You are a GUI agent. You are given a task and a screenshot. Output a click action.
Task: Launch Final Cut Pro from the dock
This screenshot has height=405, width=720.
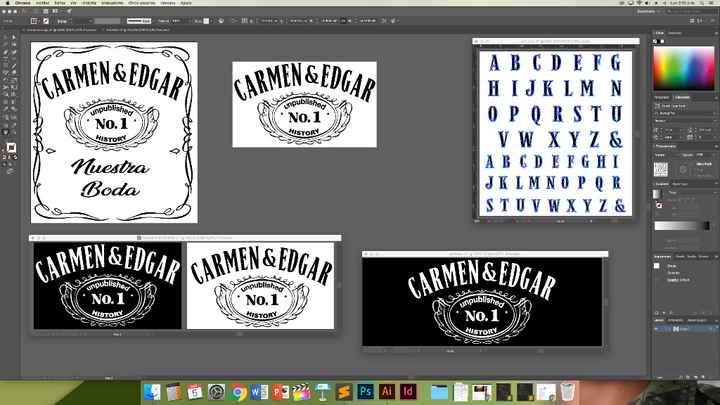pyautogui.click(x=301, y=392)
